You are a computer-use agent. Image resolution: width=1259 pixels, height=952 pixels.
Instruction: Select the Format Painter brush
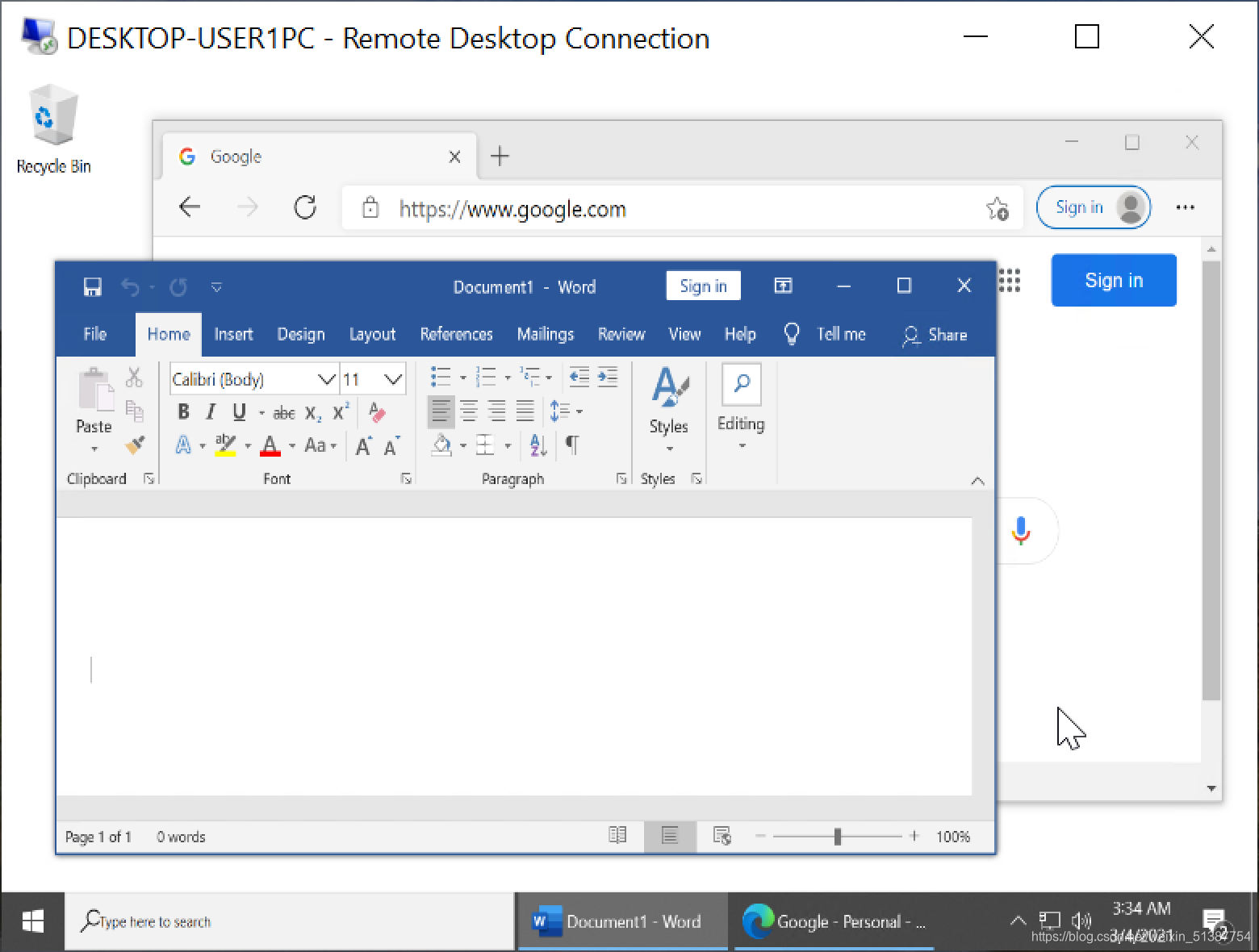[x=134, y=445]
